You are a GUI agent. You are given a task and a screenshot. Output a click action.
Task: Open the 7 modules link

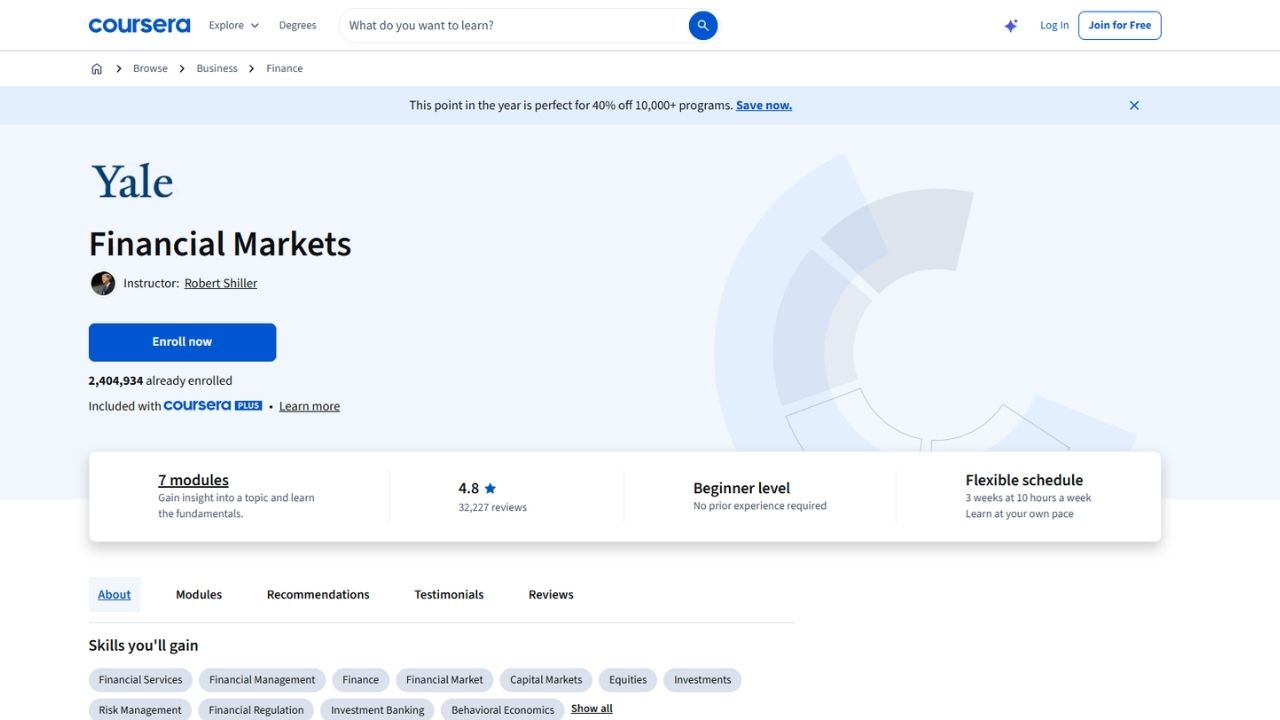click(193, 480)
